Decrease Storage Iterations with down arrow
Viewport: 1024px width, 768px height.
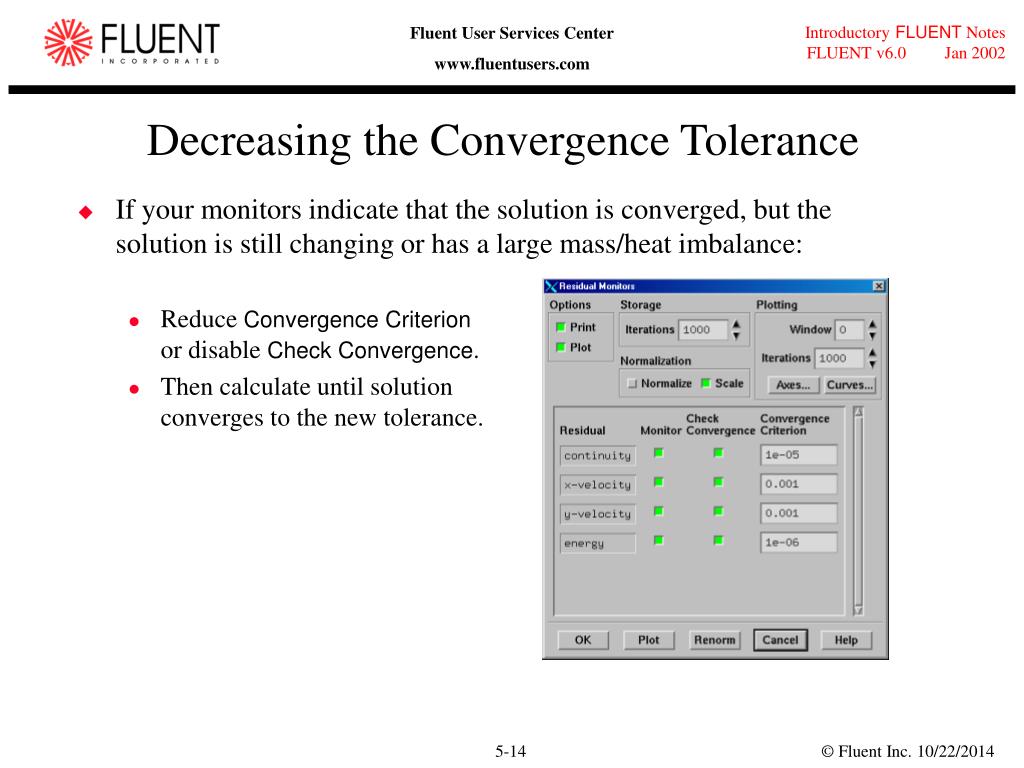[737, 336]
